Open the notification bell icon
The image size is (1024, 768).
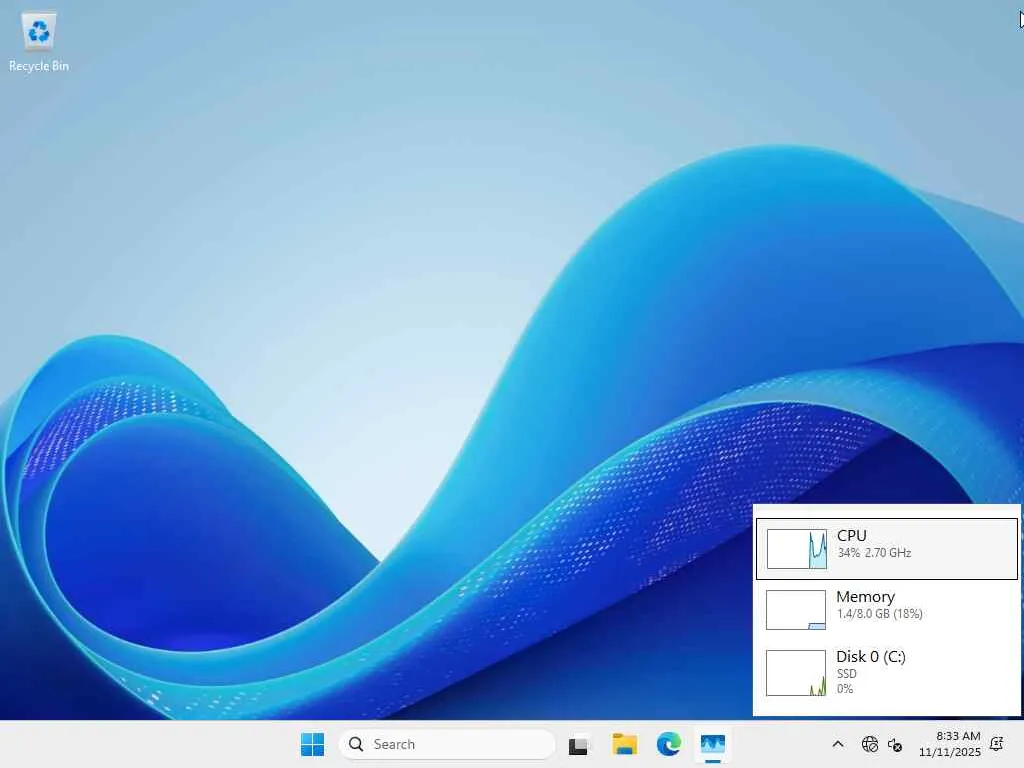[997, 743]
